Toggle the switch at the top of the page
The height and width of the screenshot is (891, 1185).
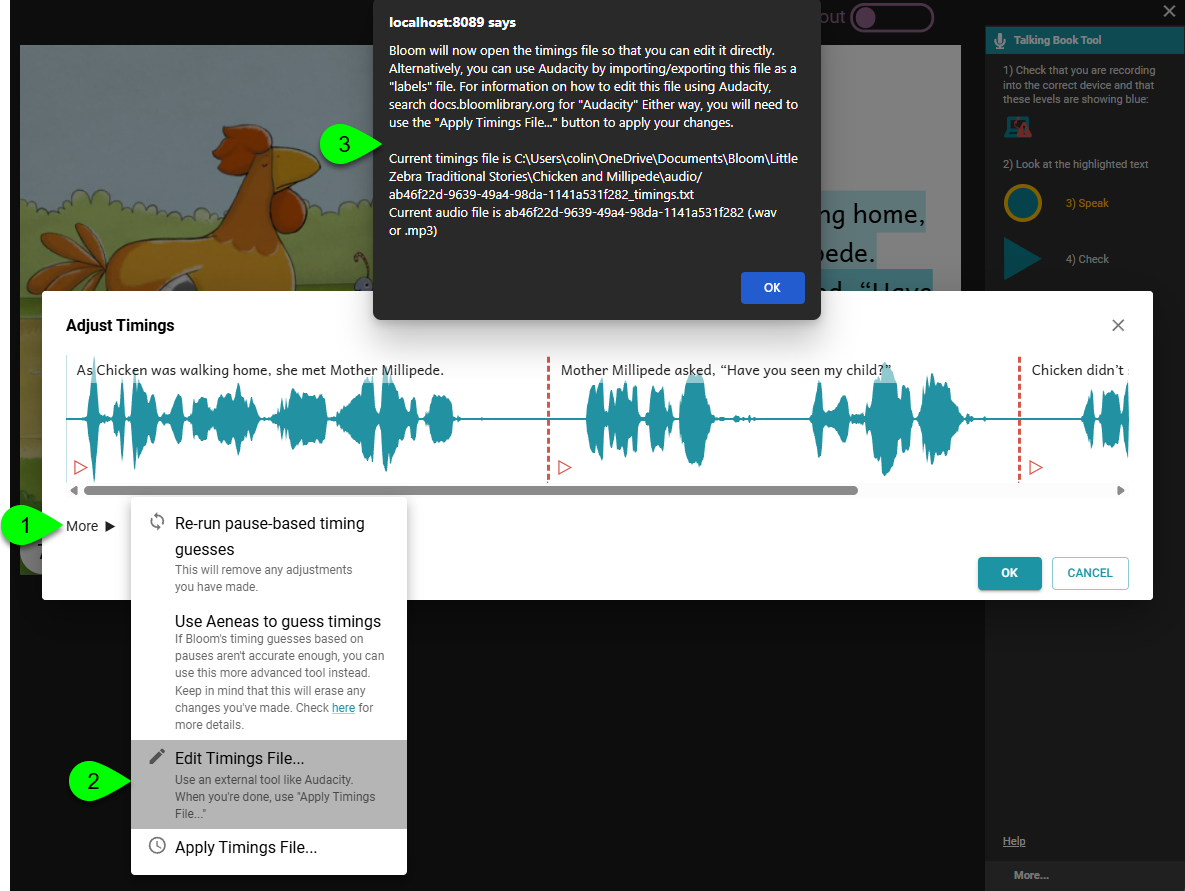891,17
